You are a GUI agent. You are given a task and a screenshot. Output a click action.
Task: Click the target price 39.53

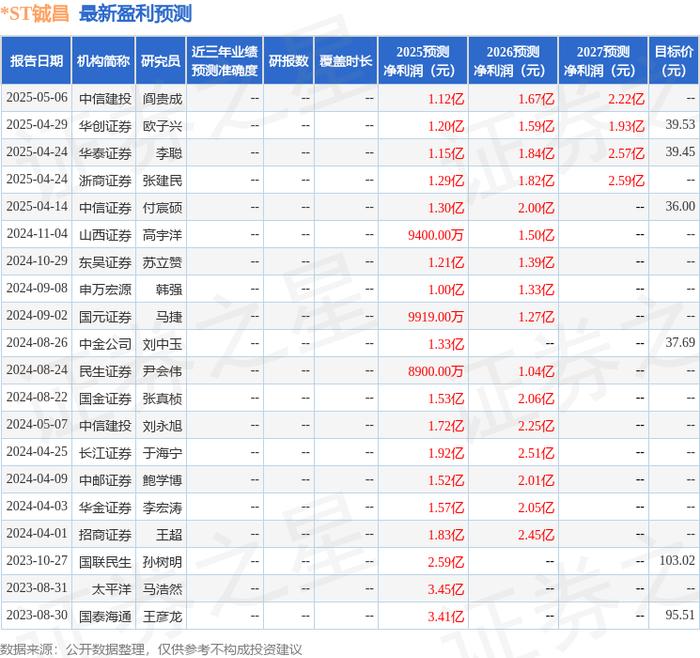[x=680, y=125]
